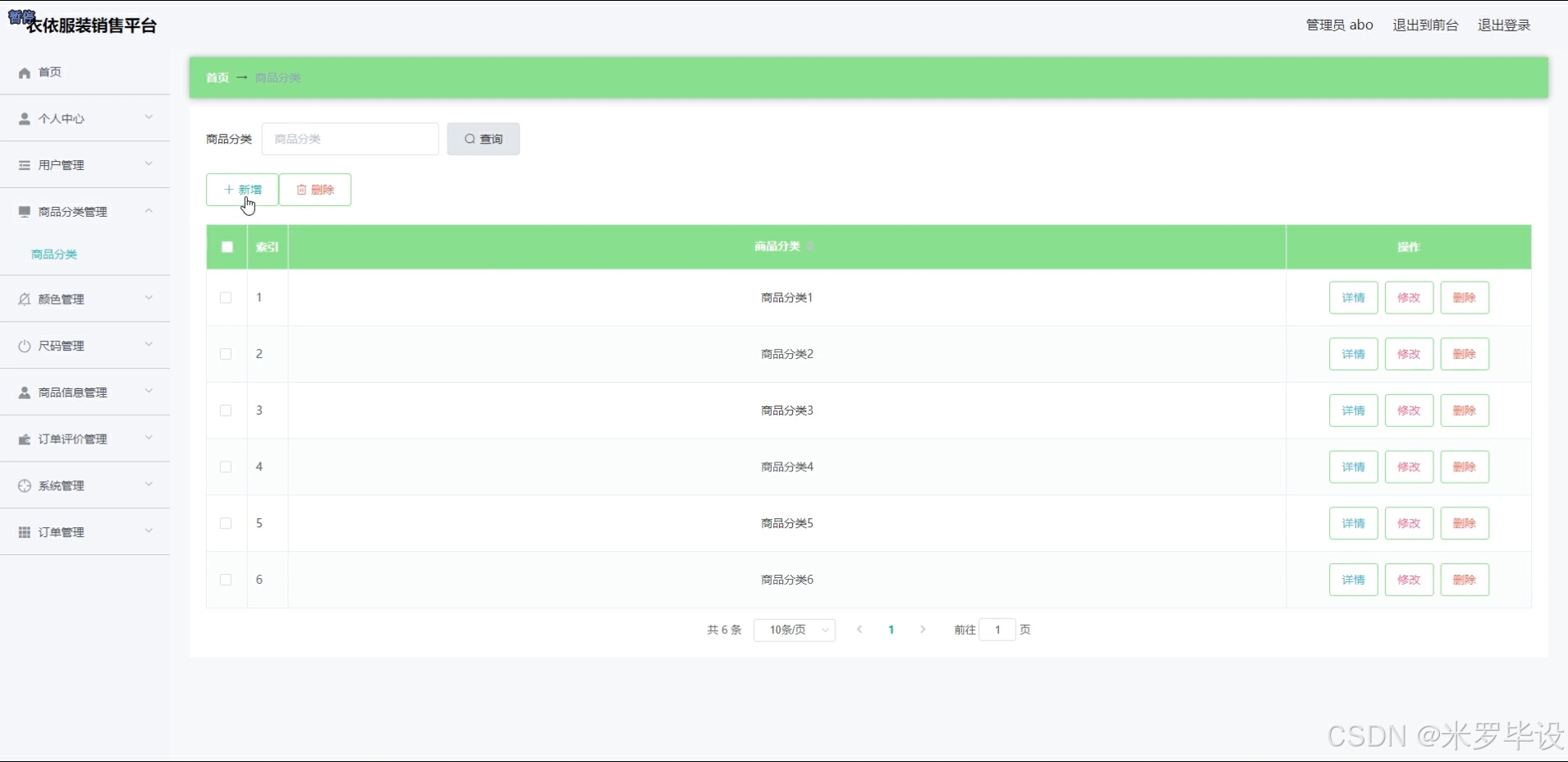This screenshot has width=1568, height=762.
Task: Toggle the select-all checkbox in table header
Action: point(227,247)
